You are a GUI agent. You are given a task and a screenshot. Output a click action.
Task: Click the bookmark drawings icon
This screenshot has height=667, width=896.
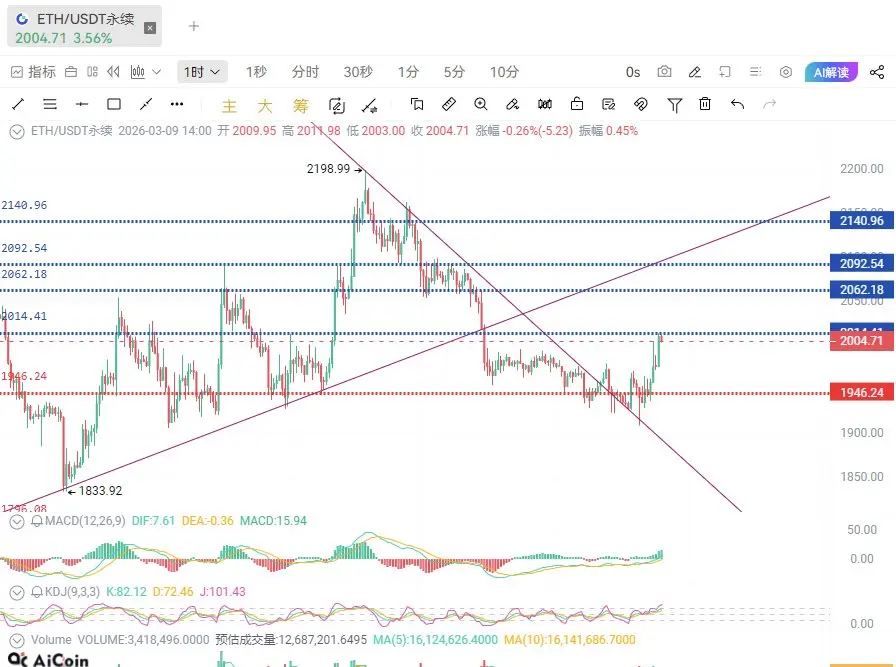(x=417, y=104)
